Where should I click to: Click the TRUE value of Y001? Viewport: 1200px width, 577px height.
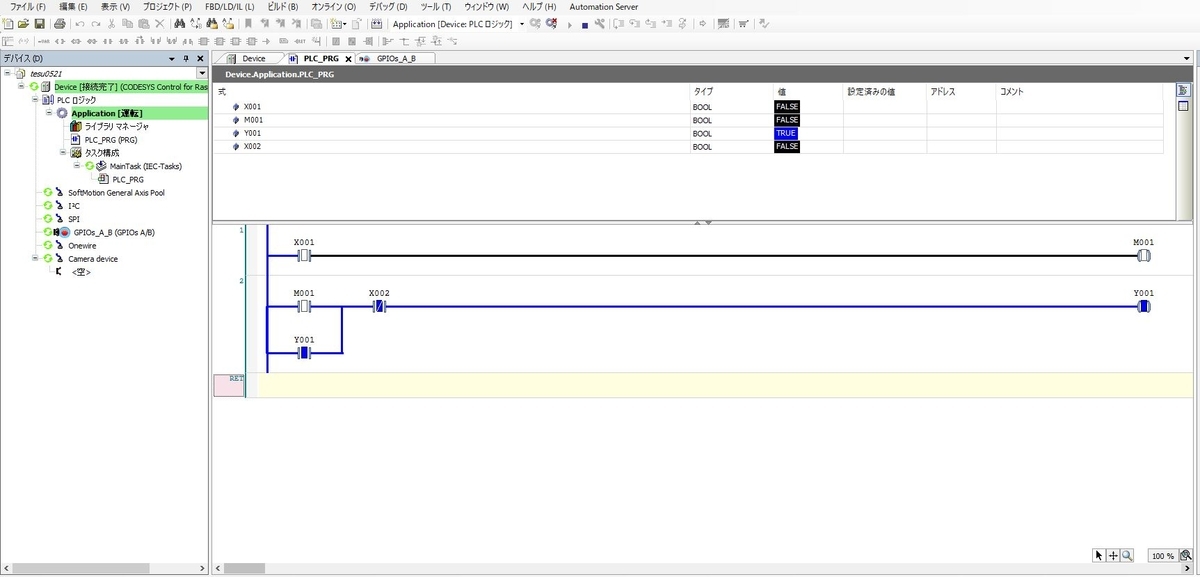point(786,133)
